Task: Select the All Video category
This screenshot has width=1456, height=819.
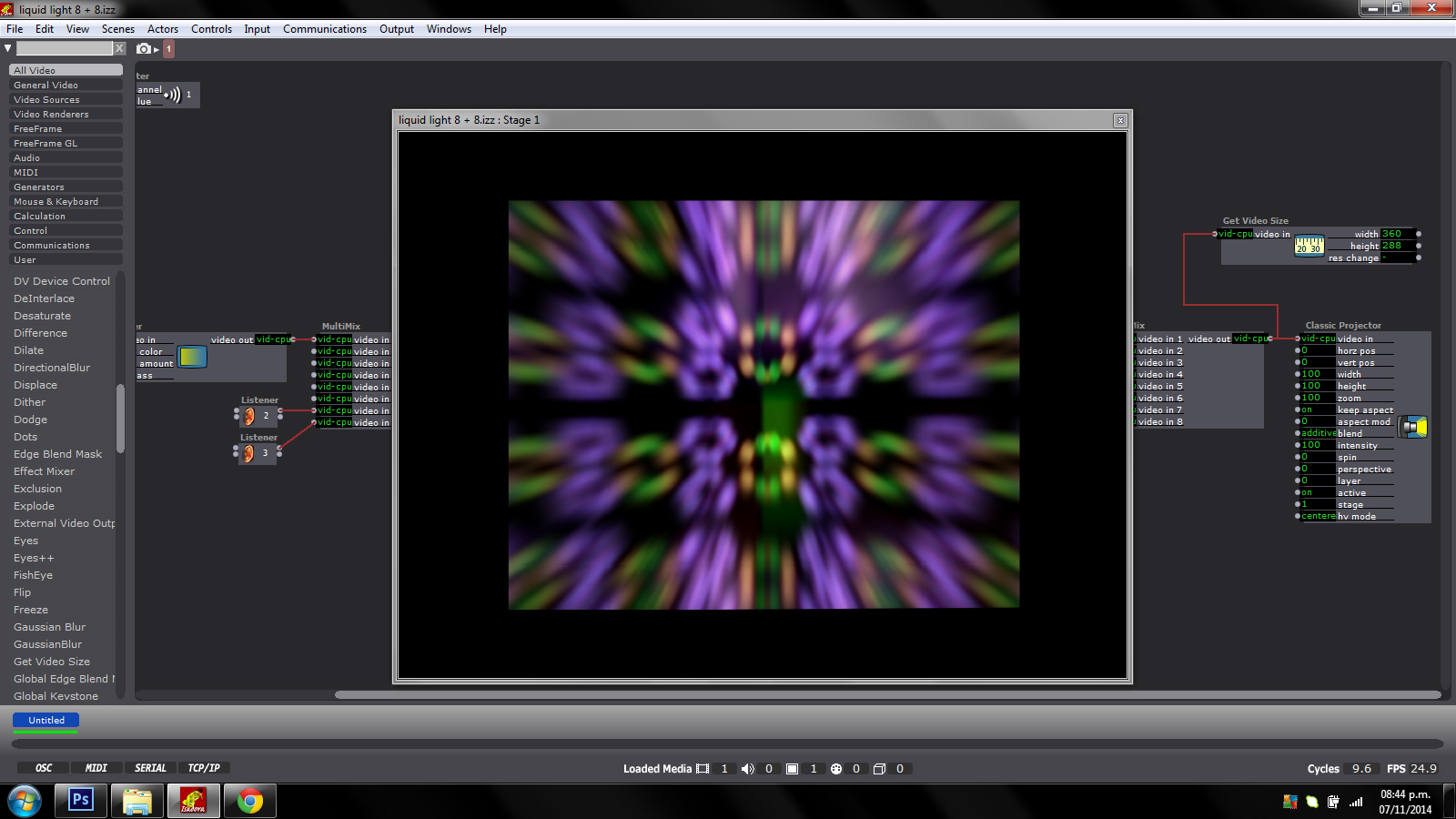Action: [66, 70]
